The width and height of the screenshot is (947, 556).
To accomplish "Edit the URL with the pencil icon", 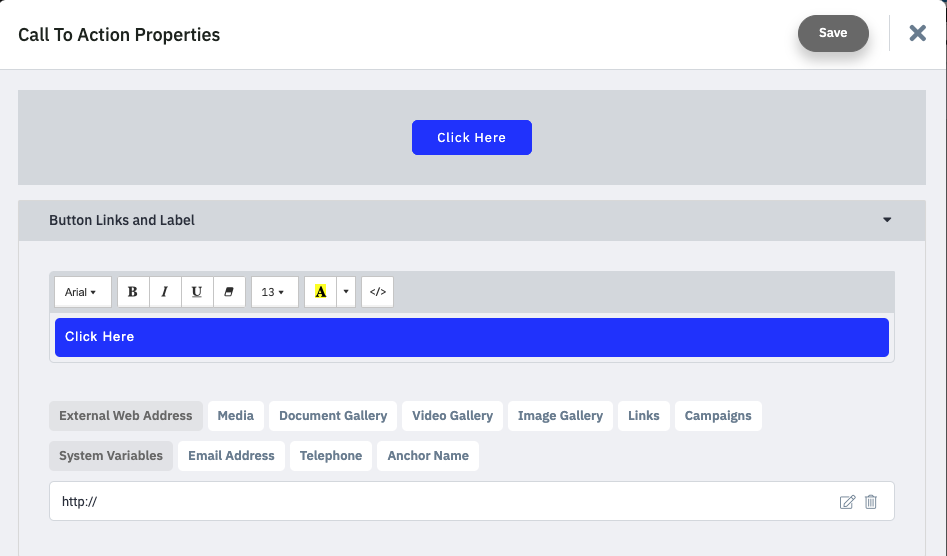I will click(x=847, y=502).
